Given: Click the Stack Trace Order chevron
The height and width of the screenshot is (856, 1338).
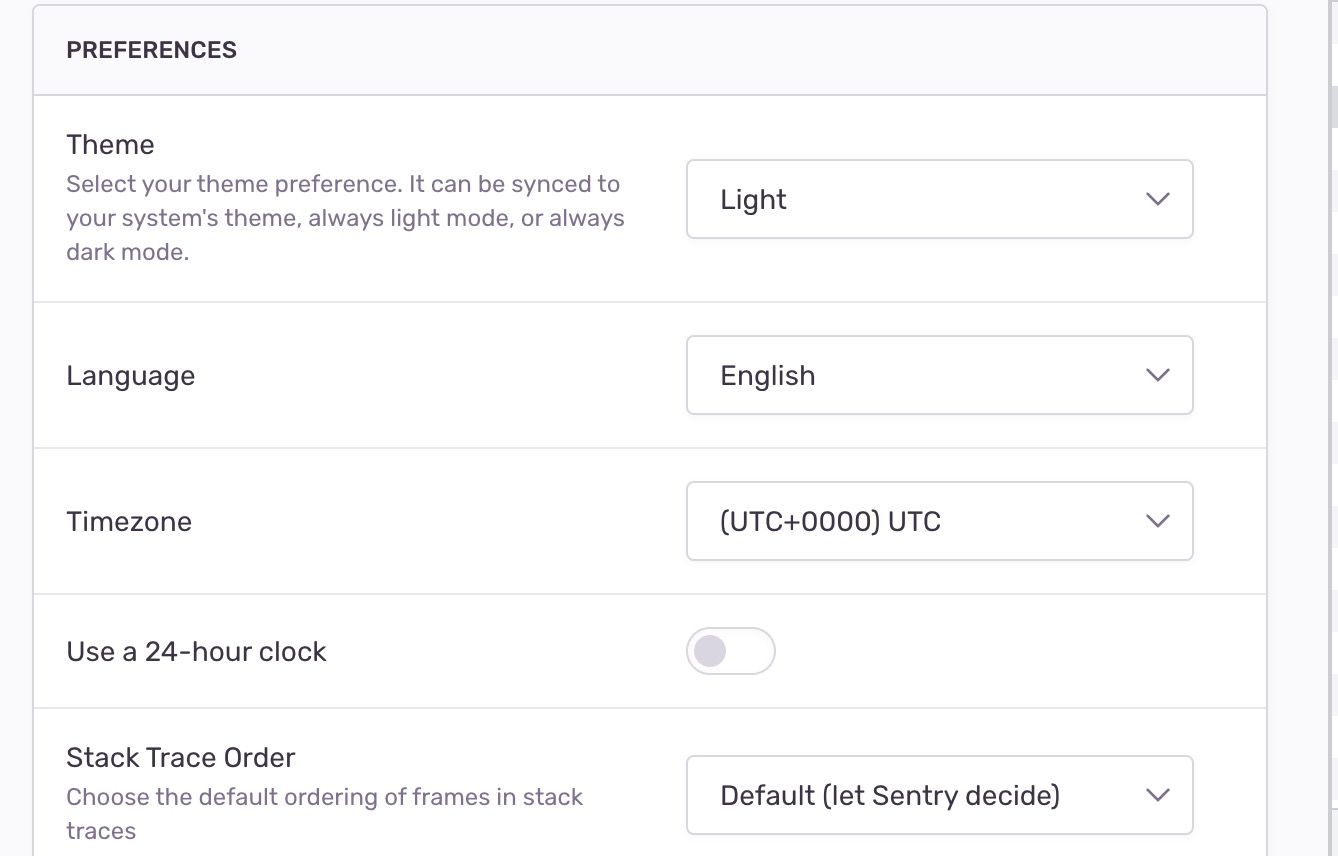Looking at the screenshot, I should pos(1157,795).
